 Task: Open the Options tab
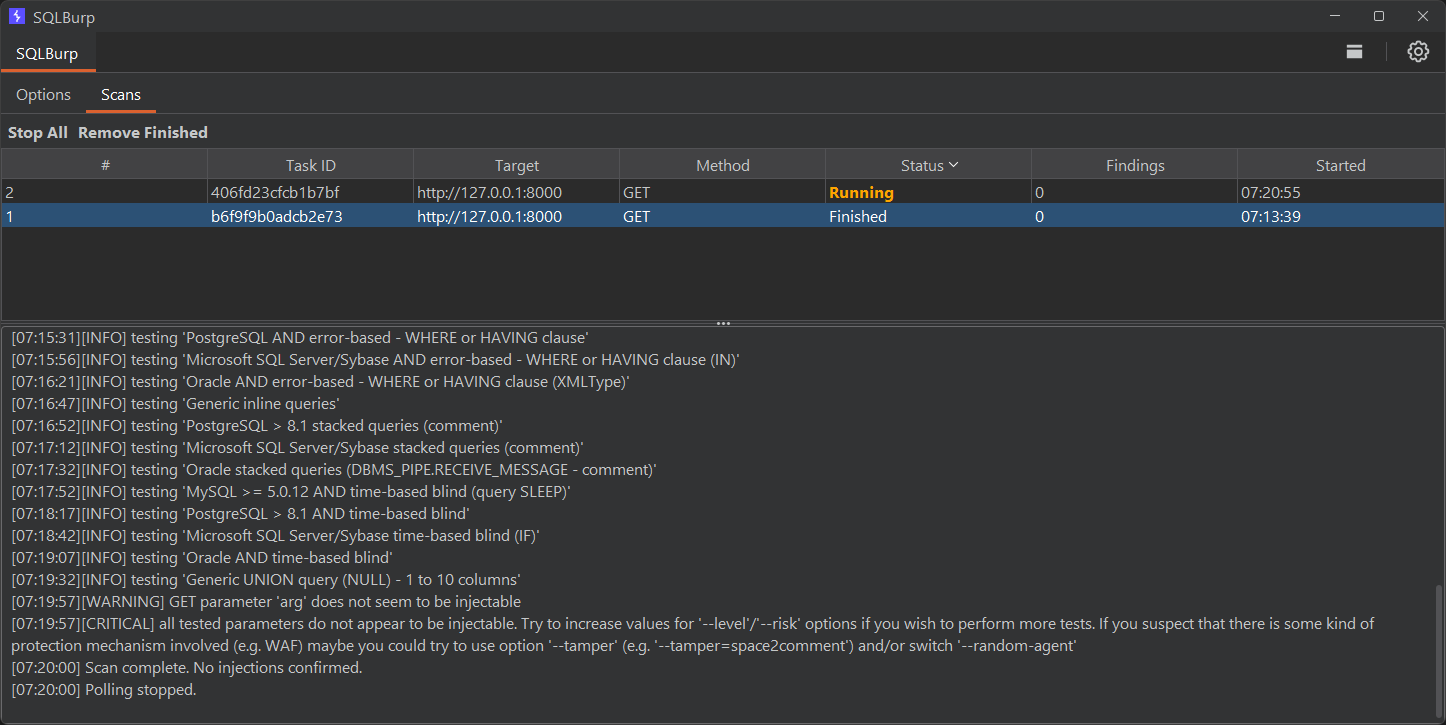pos(44,95)
